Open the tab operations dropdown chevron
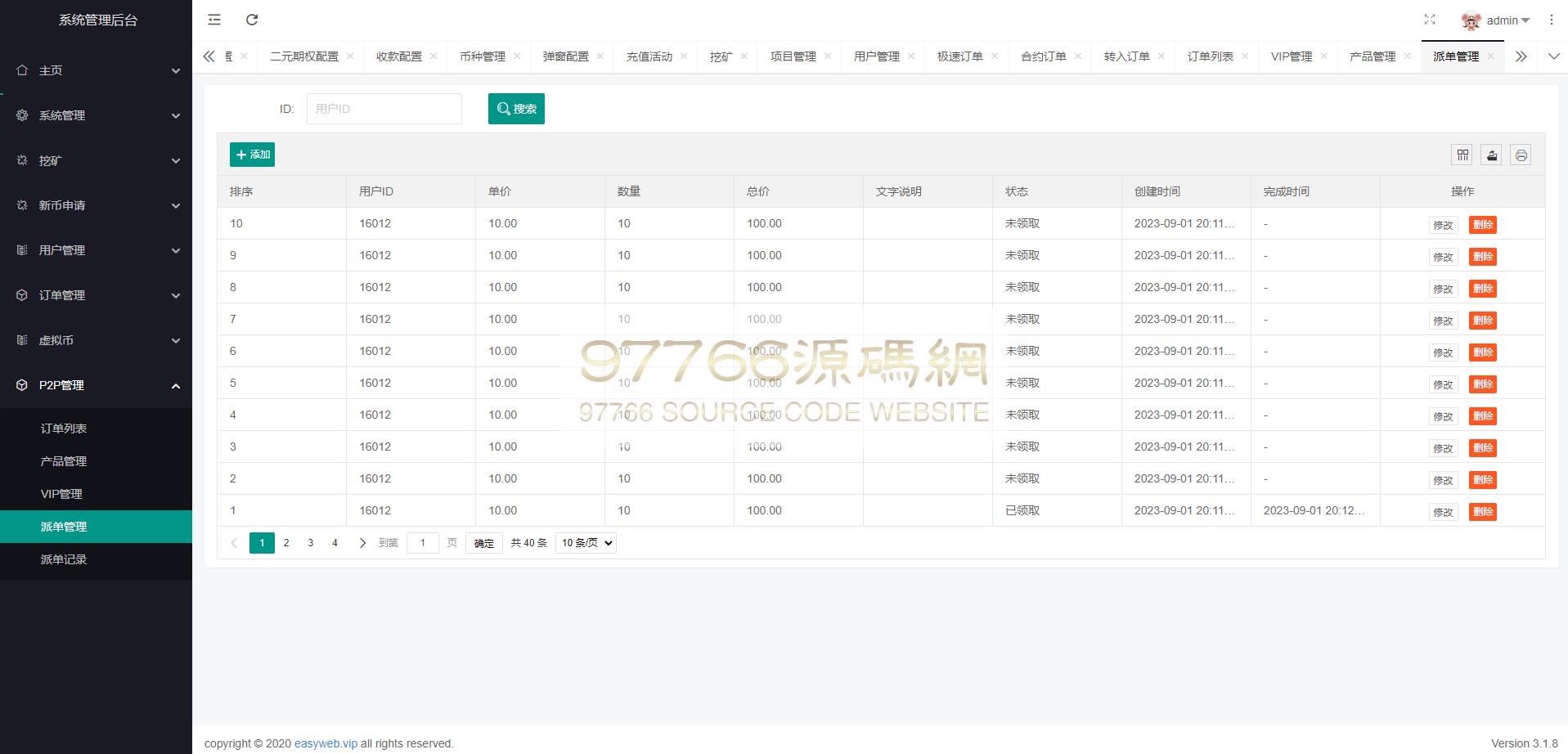Image resolution: width=1568 pixels, height=754 pixels. 1553,56
